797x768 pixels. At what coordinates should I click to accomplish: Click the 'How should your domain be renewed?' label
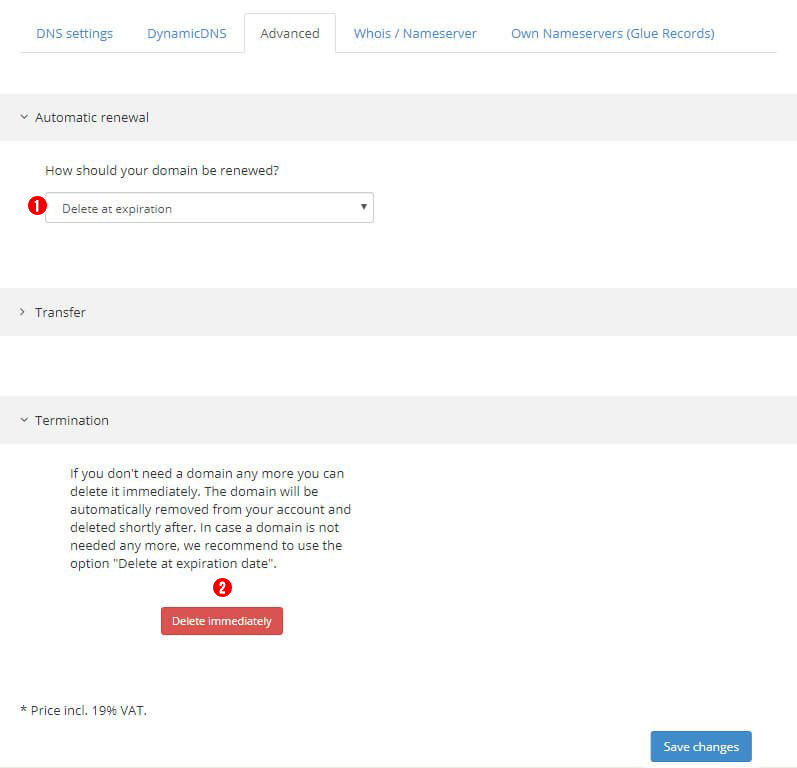[x=162, y=170]
